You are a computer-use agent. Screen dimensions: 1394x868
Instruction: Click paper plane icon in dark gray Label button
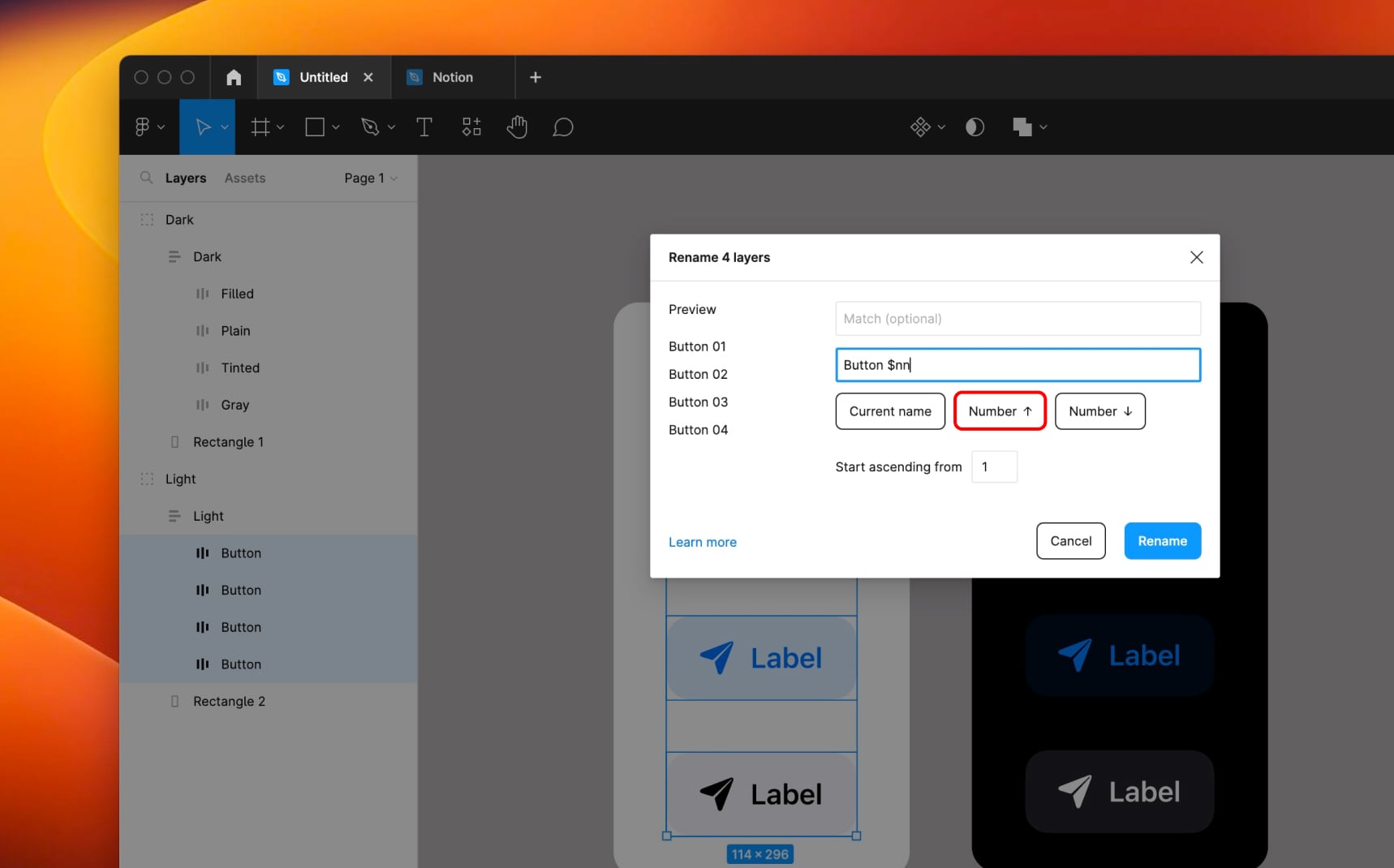(1075, 792)
